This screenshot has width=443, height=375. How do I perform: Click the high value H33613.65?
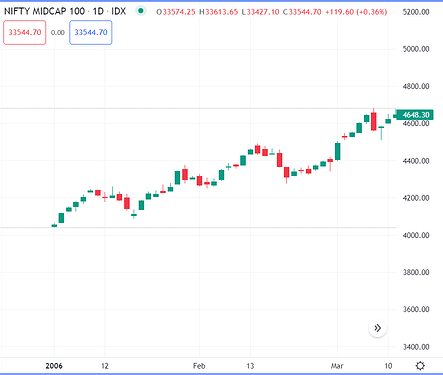(x=219, y=12)
